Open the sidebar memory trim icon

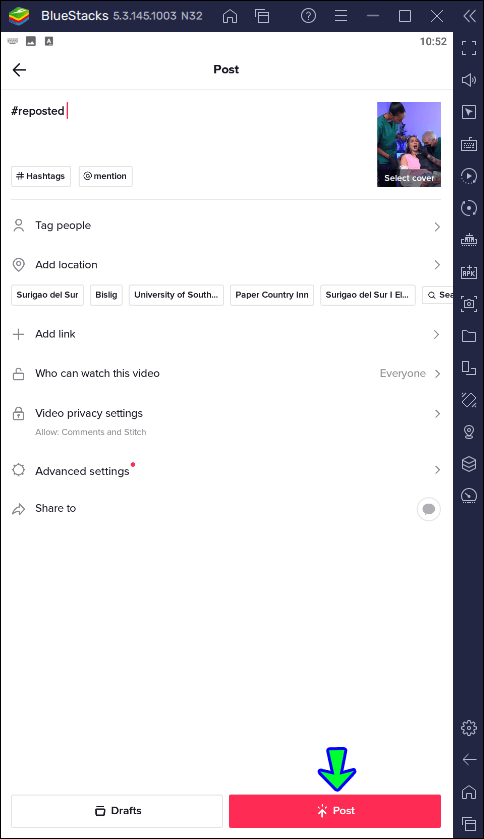[469, 240]
